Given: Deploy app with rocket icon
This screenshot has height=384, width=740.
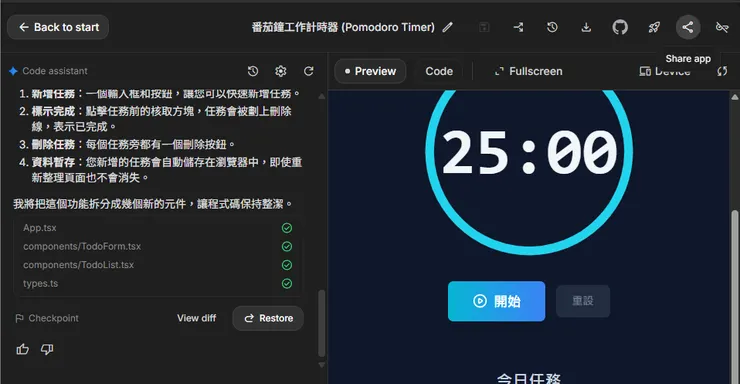Looking at the screenshot, I should click(654, 27).
